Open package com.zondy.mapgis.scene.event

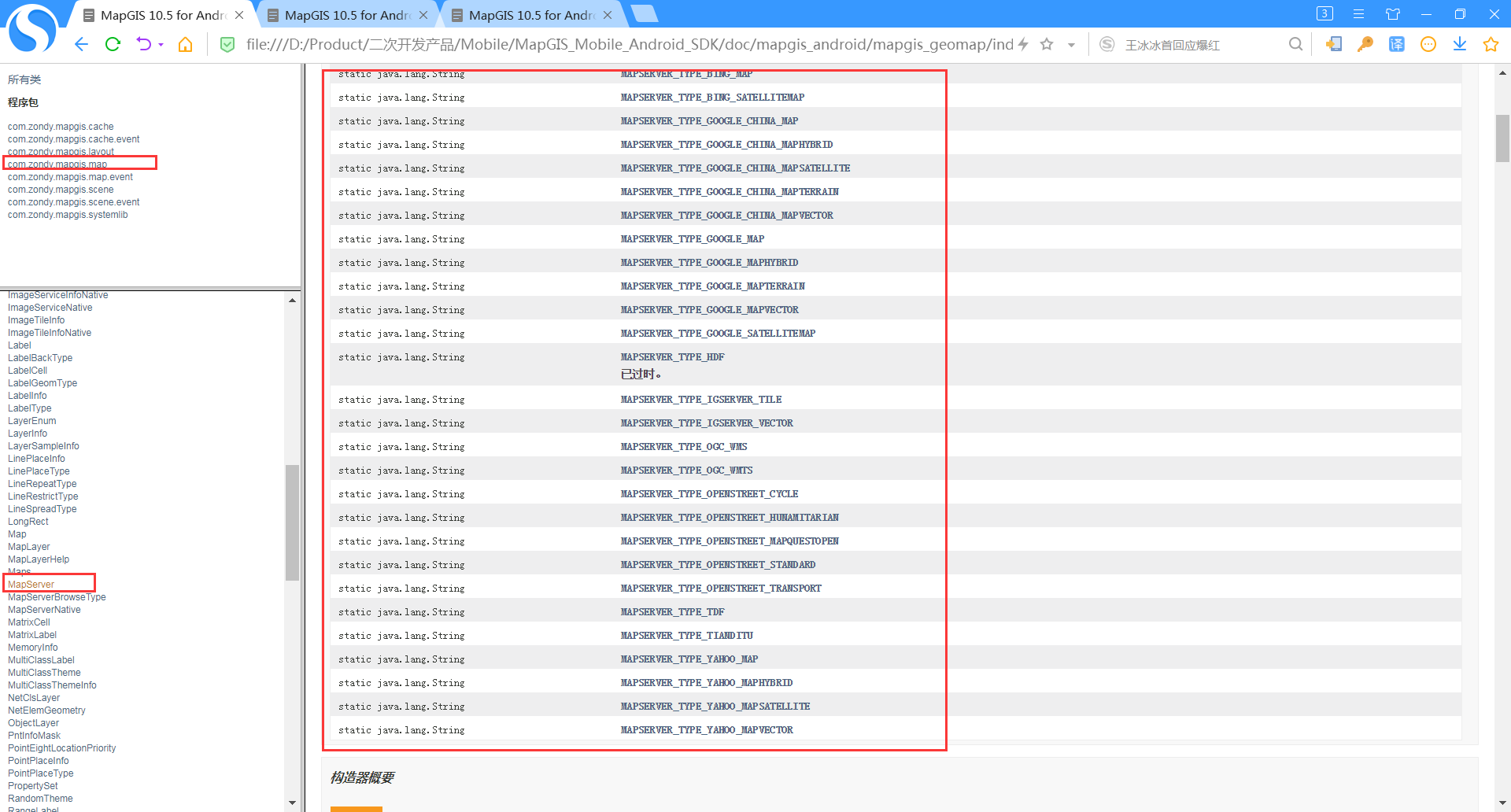click(74, 202)
